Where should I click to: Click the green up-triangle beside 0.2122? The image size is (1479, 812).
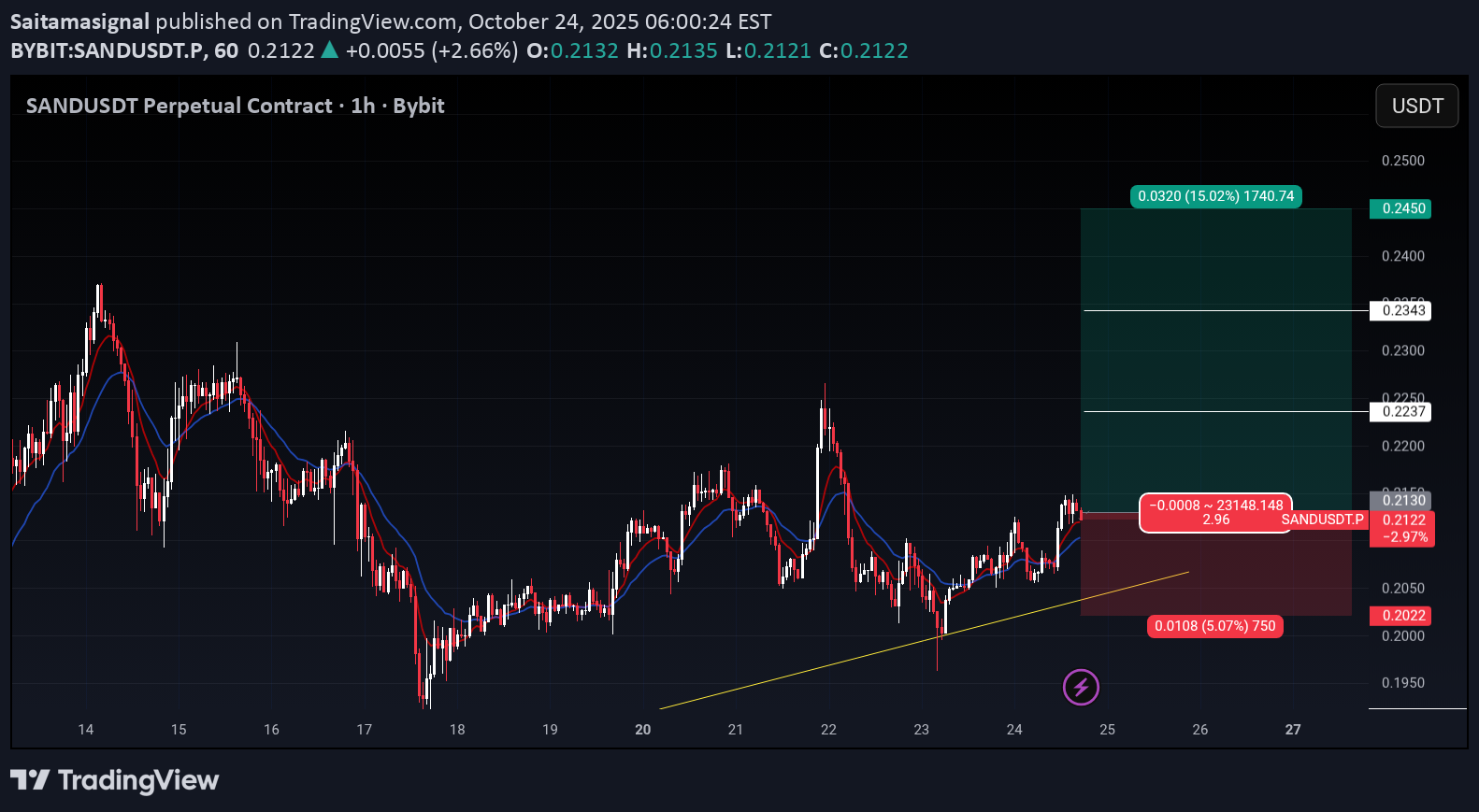(x=329, y=50)
